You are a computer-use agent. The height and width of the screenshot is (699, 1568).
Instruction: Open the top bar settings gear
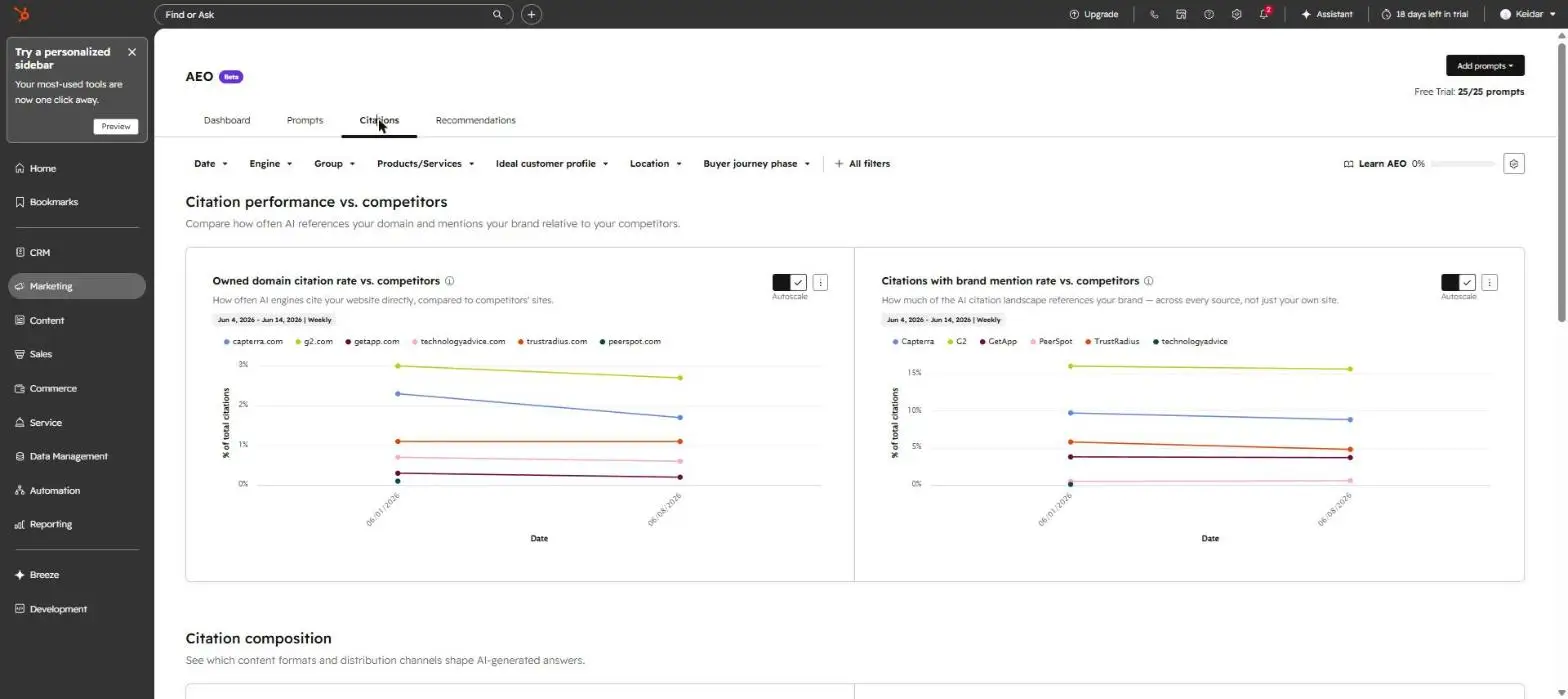1237,15
